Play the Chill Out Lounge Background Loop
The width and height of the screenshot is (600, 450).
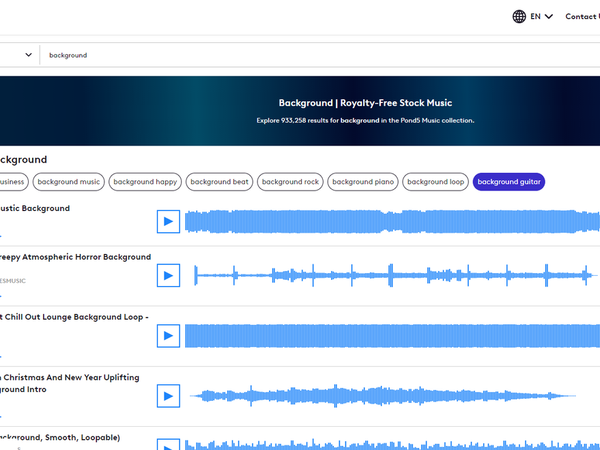168,336
